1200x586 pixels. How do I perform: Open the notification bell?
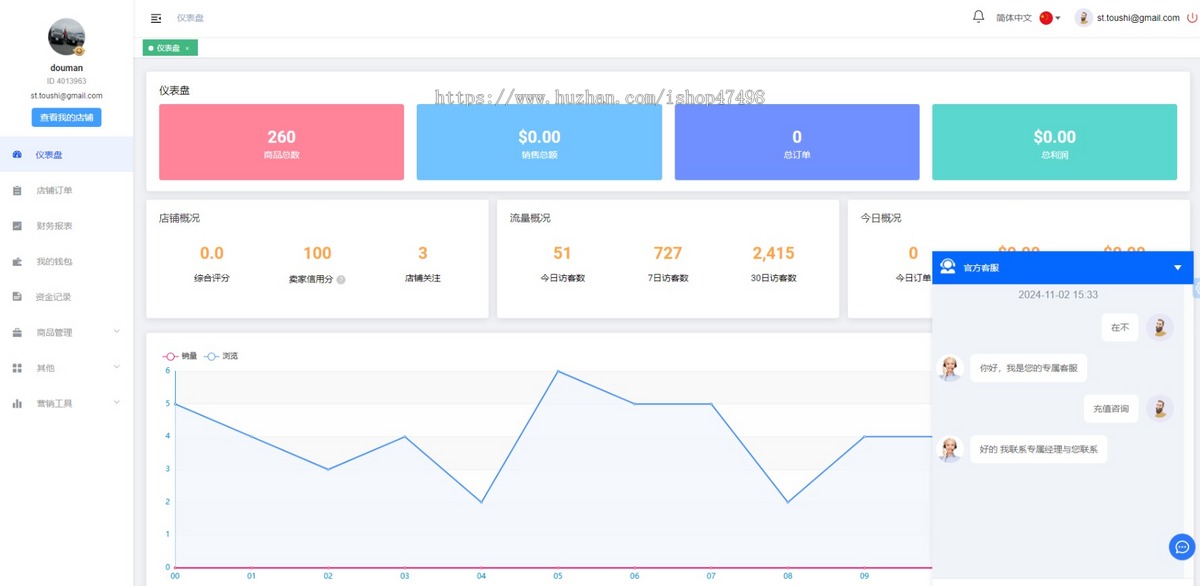(978, 17)
